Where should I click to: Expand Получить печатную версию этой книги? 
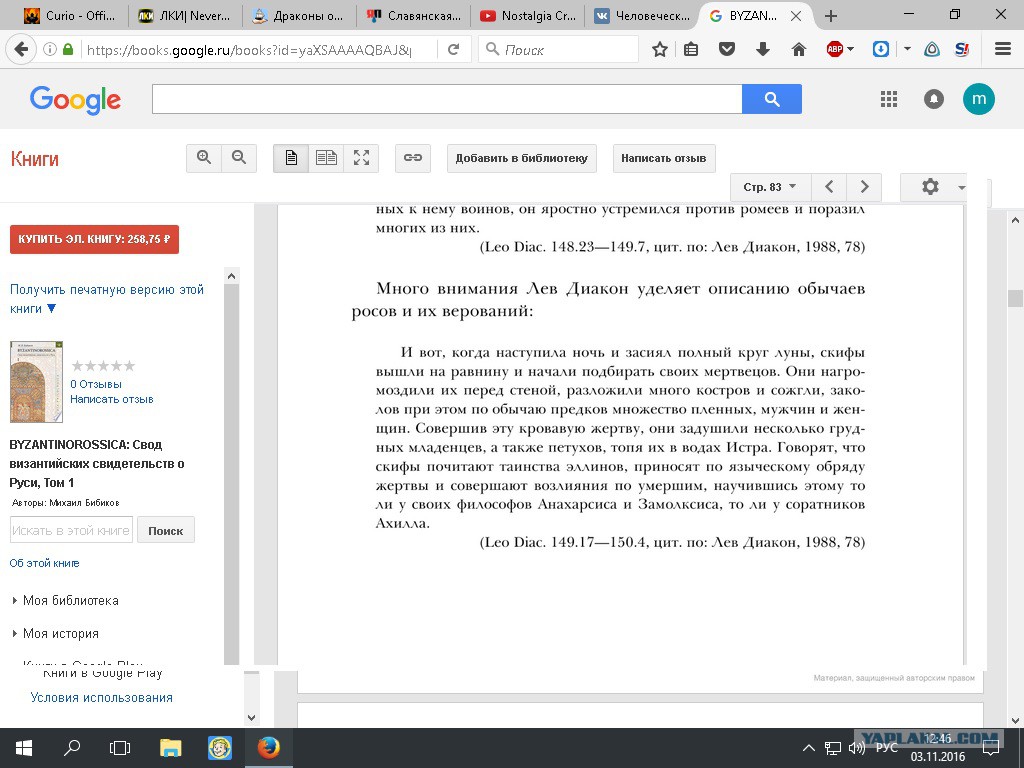tap(106, 299)
